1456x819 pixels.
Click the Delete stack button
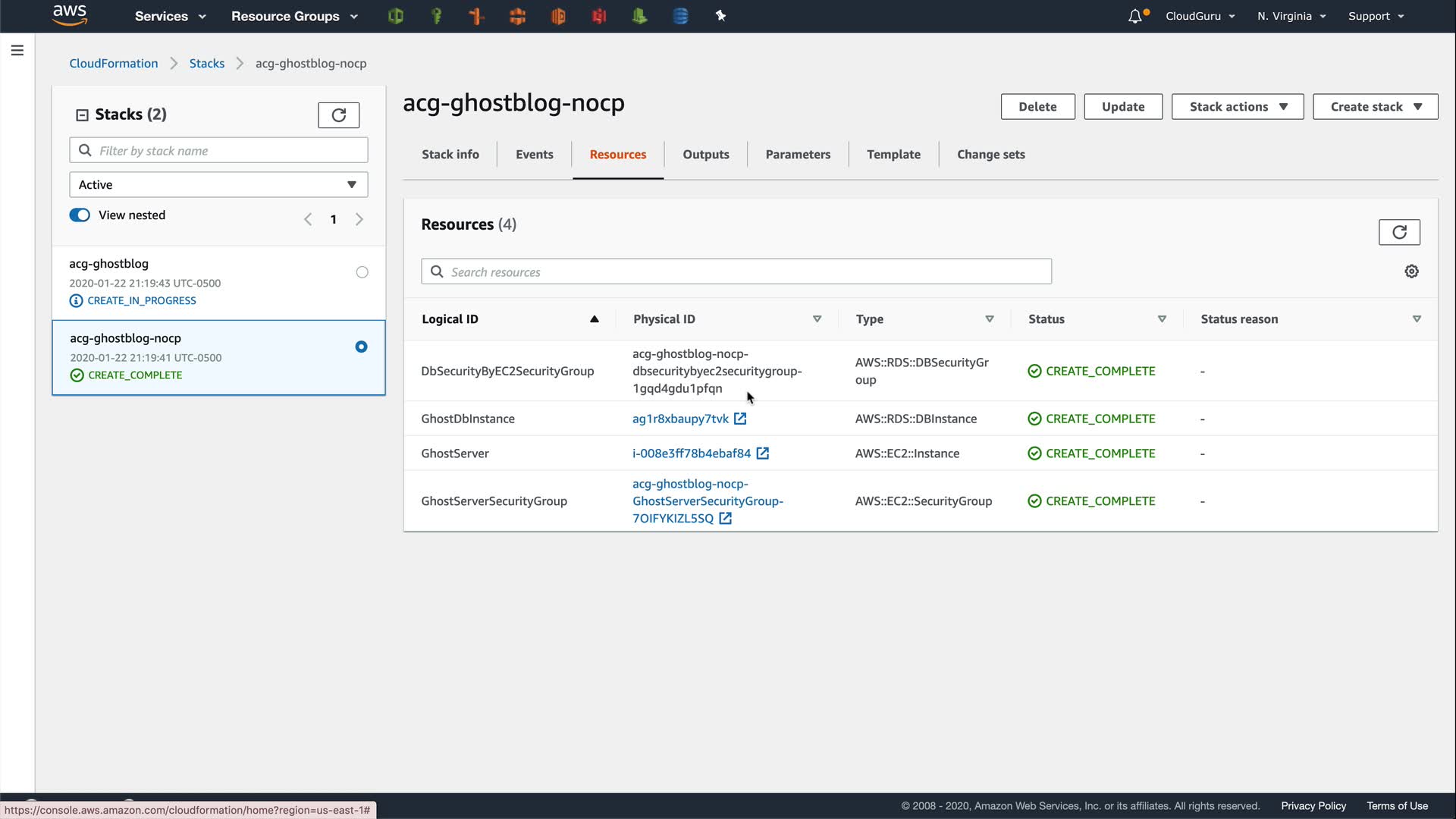pos(1037,107)
